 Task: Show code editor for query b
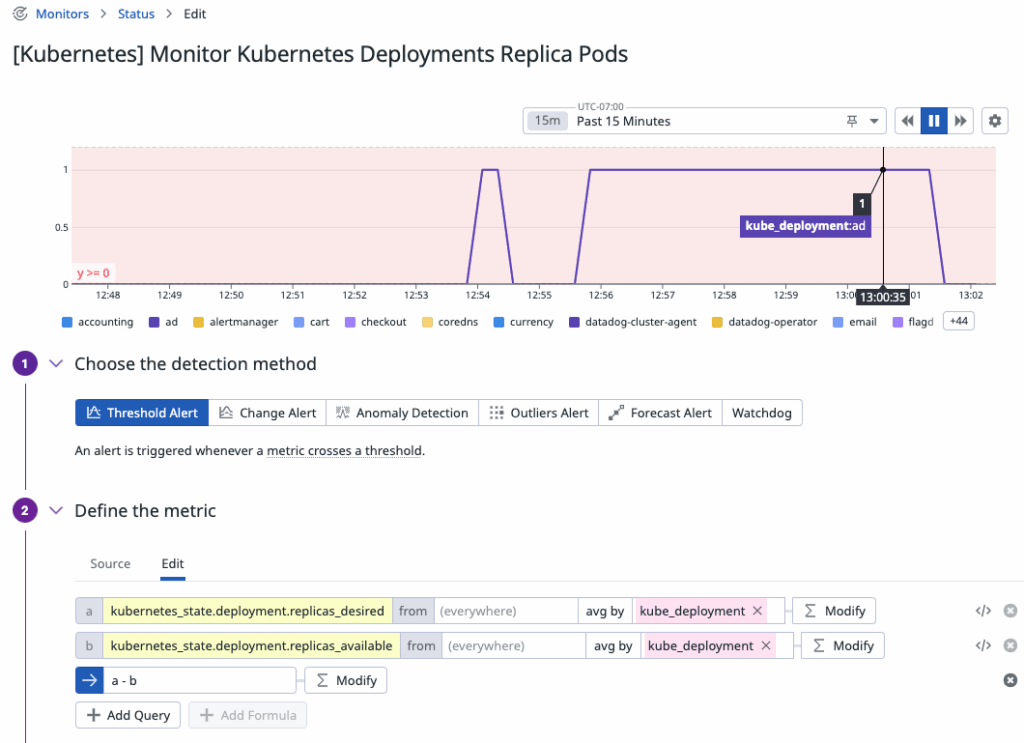click(x=983, y=646)
